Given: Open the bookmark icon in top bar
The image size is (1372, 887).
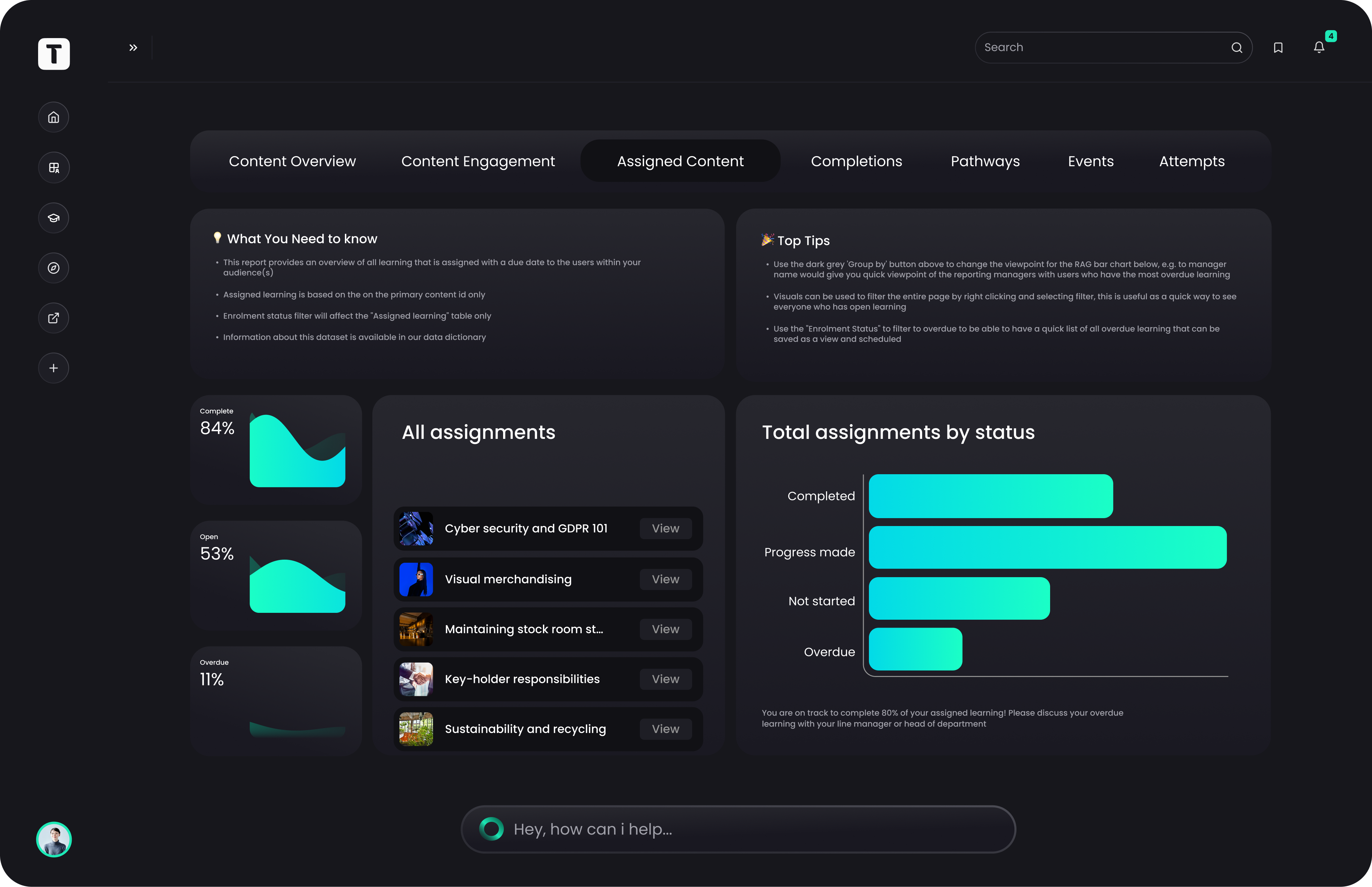Looking at the screenshot, I should (1278, 48).
